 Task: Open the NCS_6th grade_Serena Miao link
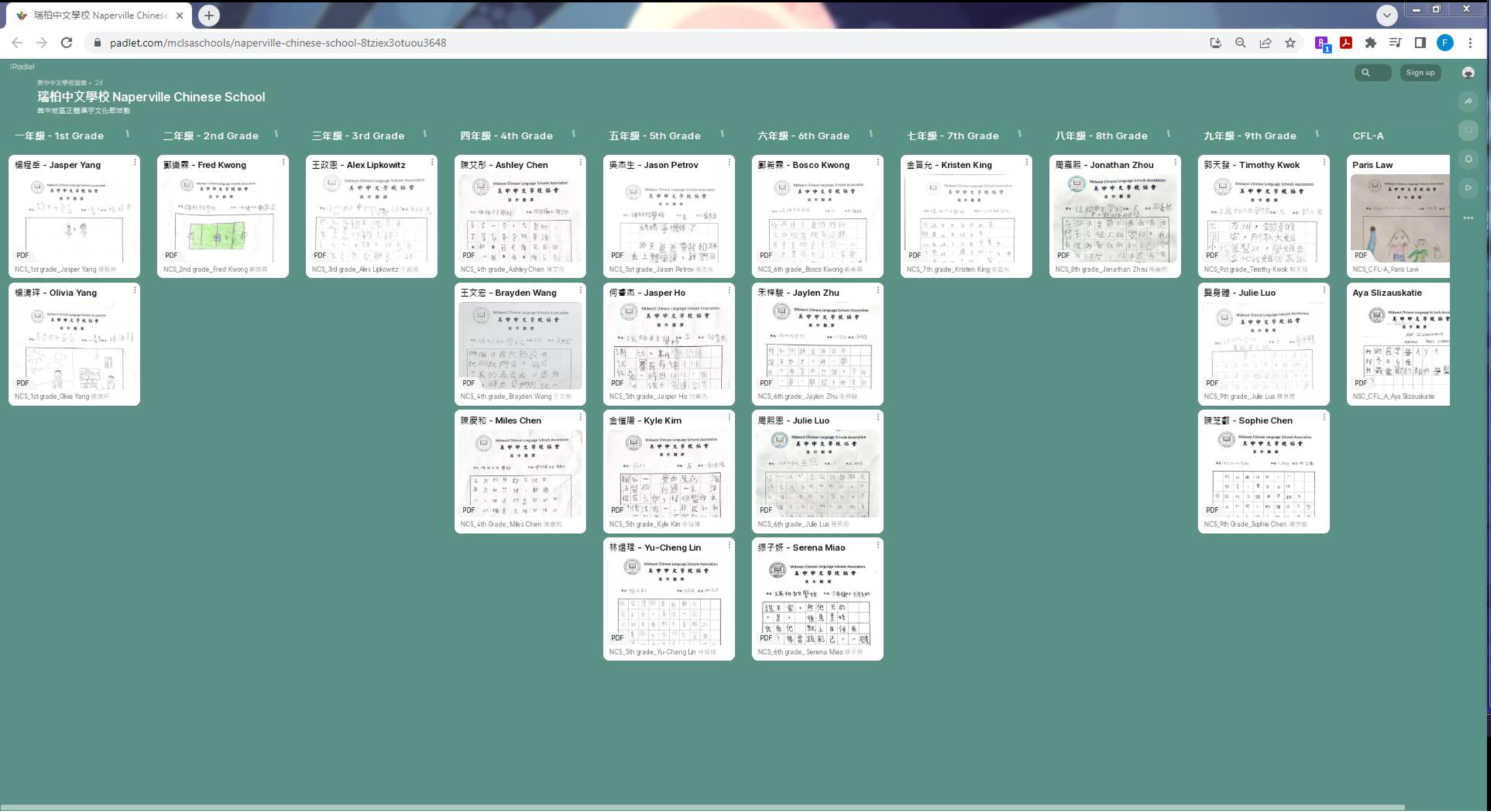click(800, 652)
